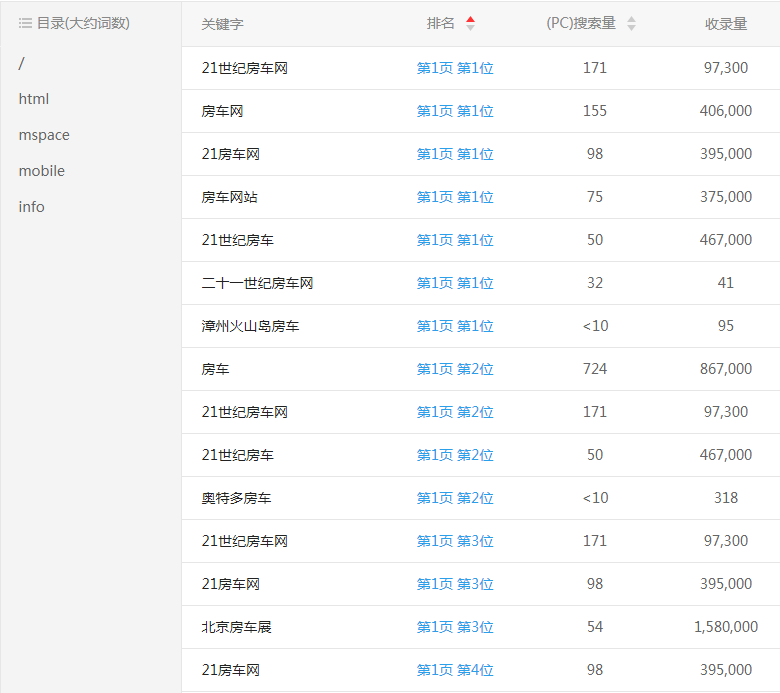Choose the mobile directory entry
This screenshot has width=780, height=693.
pyautogui.click(x=41, y=171)
